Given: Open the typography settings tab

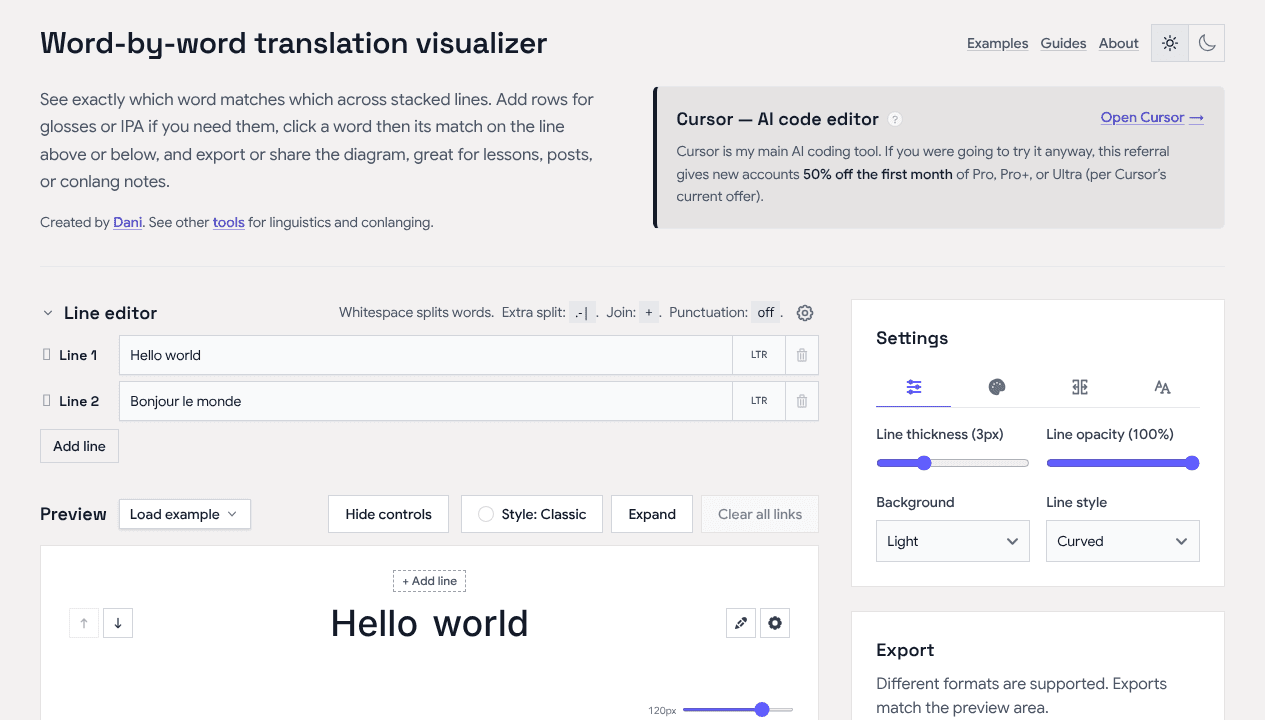Looking at the screenshot, I should point(1162,387).
